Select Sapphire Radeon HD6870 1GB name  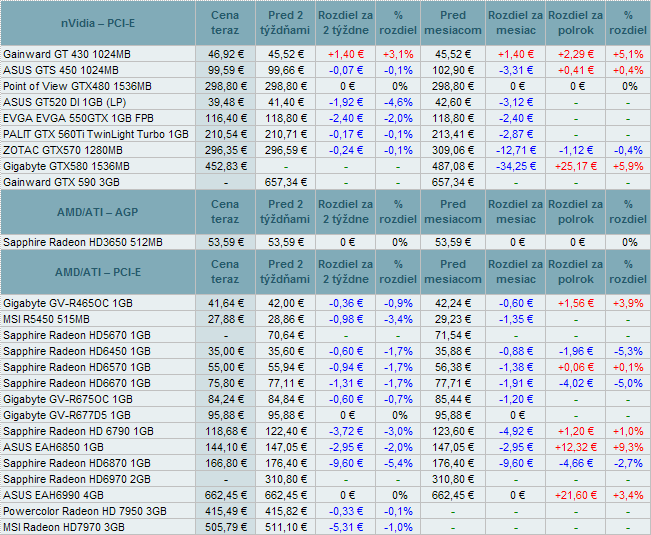tap(77, 463)
